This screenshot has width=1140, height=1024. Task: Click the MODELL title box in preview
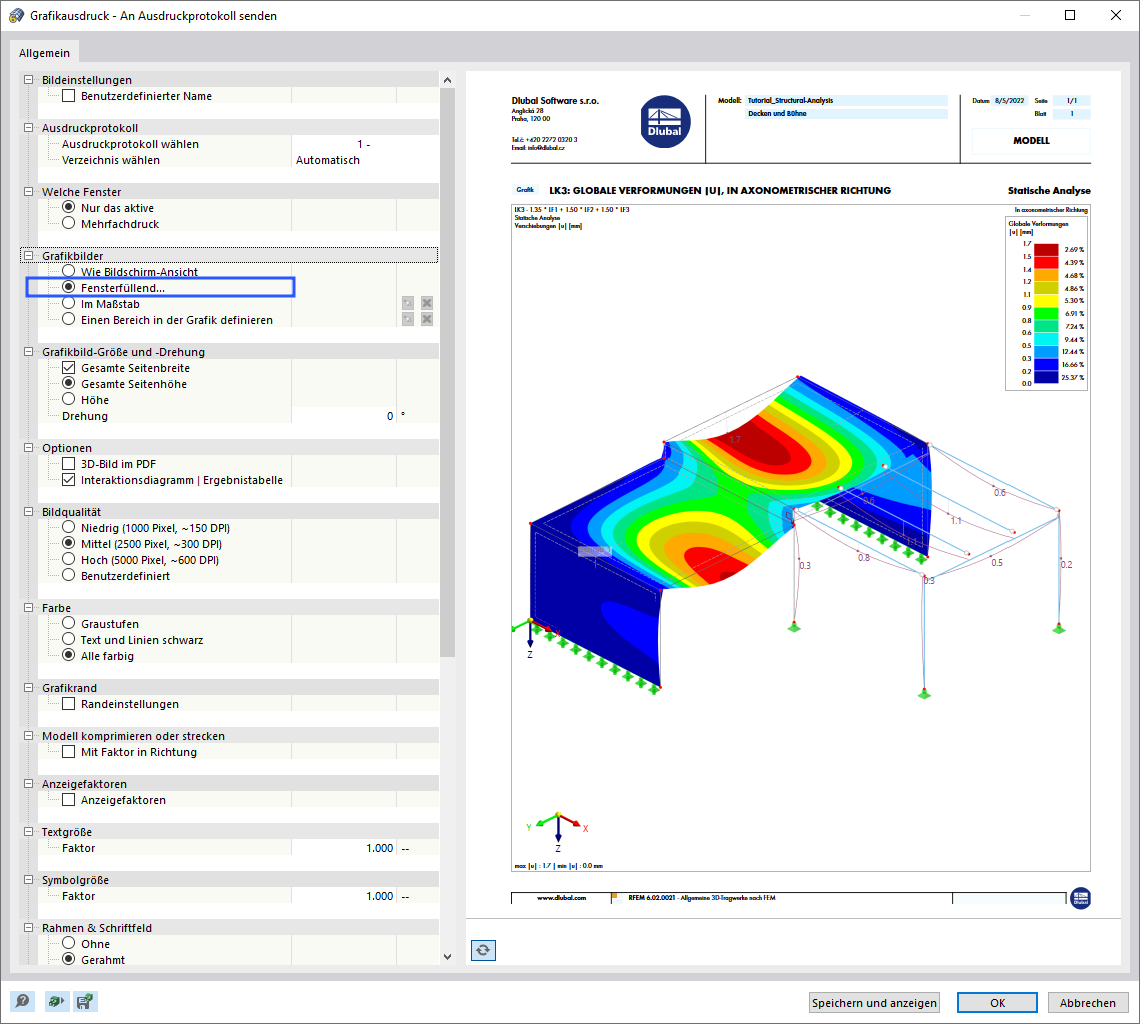(x=1031, y=141)
